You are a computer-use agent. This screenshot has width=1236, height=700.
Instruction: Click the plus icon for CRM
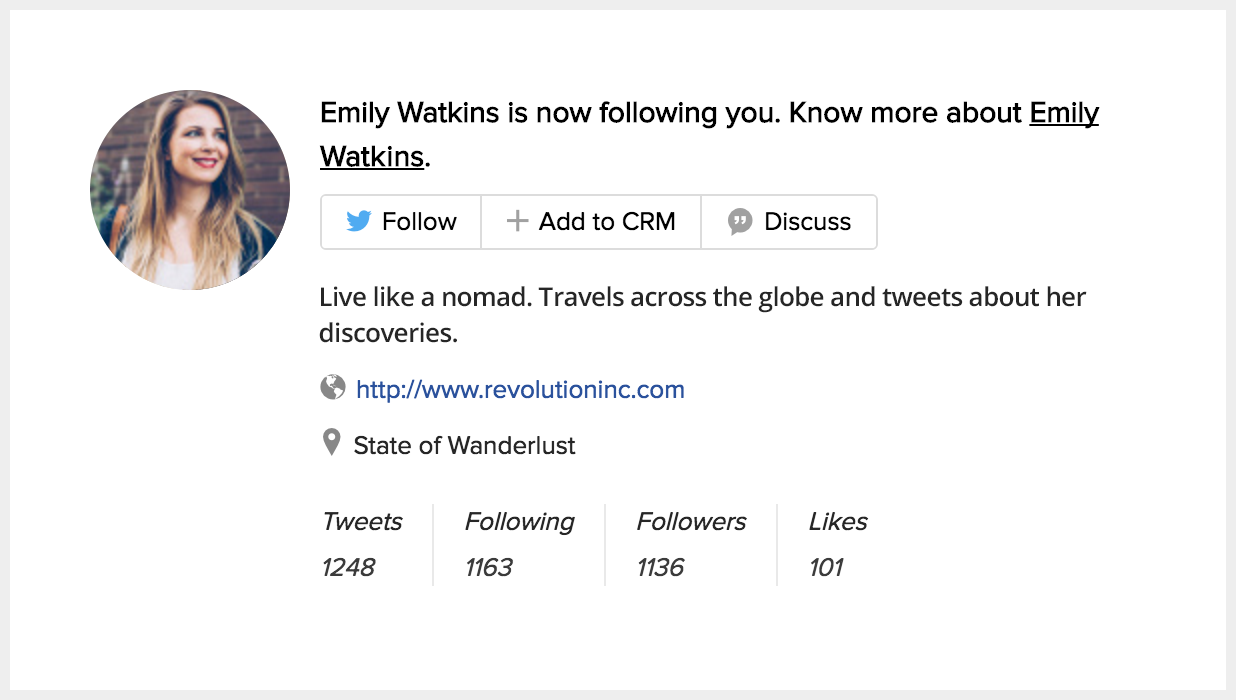point(517,222)
